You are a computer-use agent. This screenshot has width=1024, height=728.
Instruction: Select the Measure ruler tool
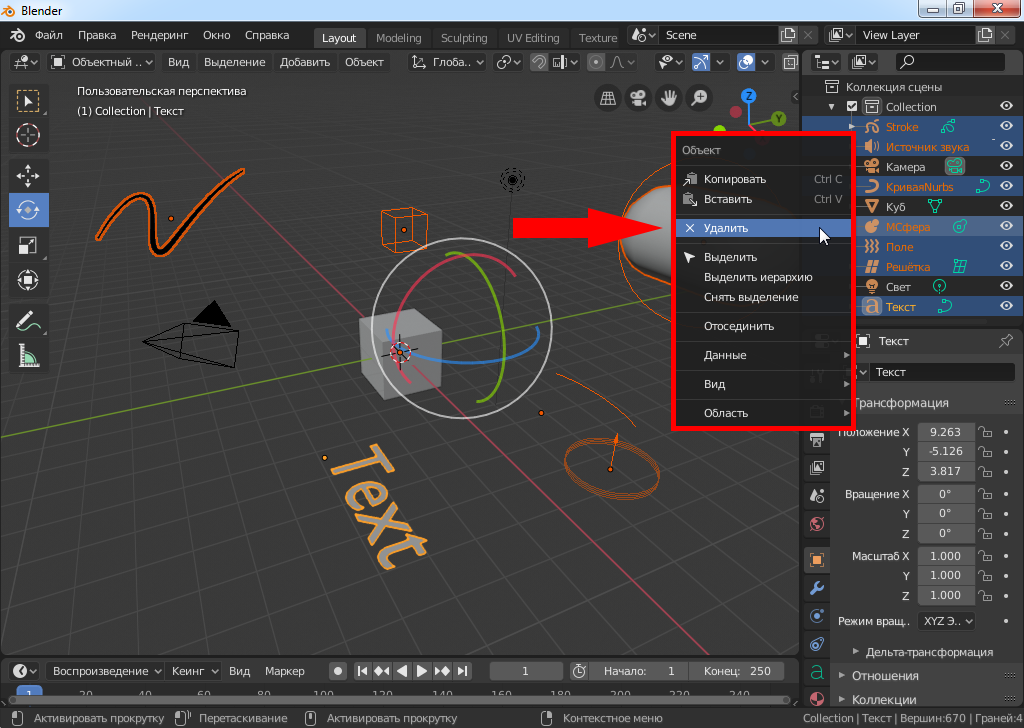[x=28, y=355]
